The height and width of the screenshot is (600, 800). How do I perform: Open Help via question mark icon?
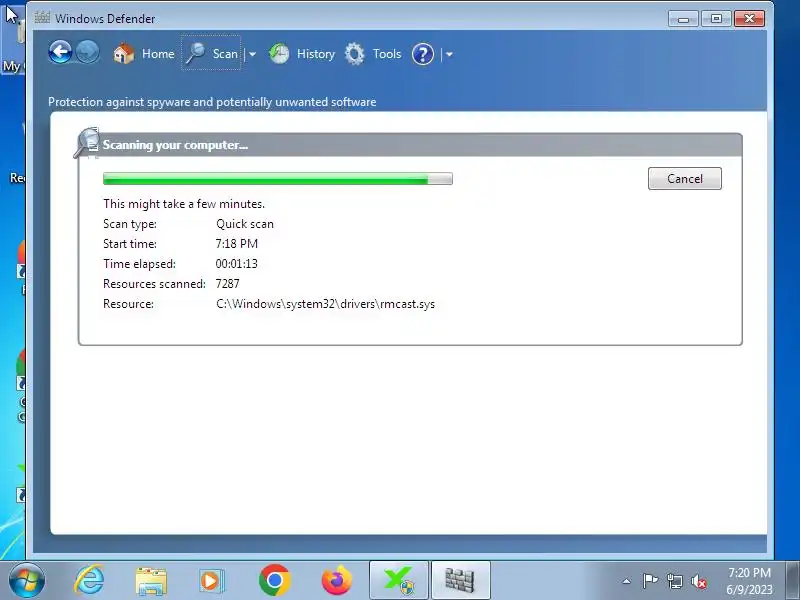pos(423,54)
